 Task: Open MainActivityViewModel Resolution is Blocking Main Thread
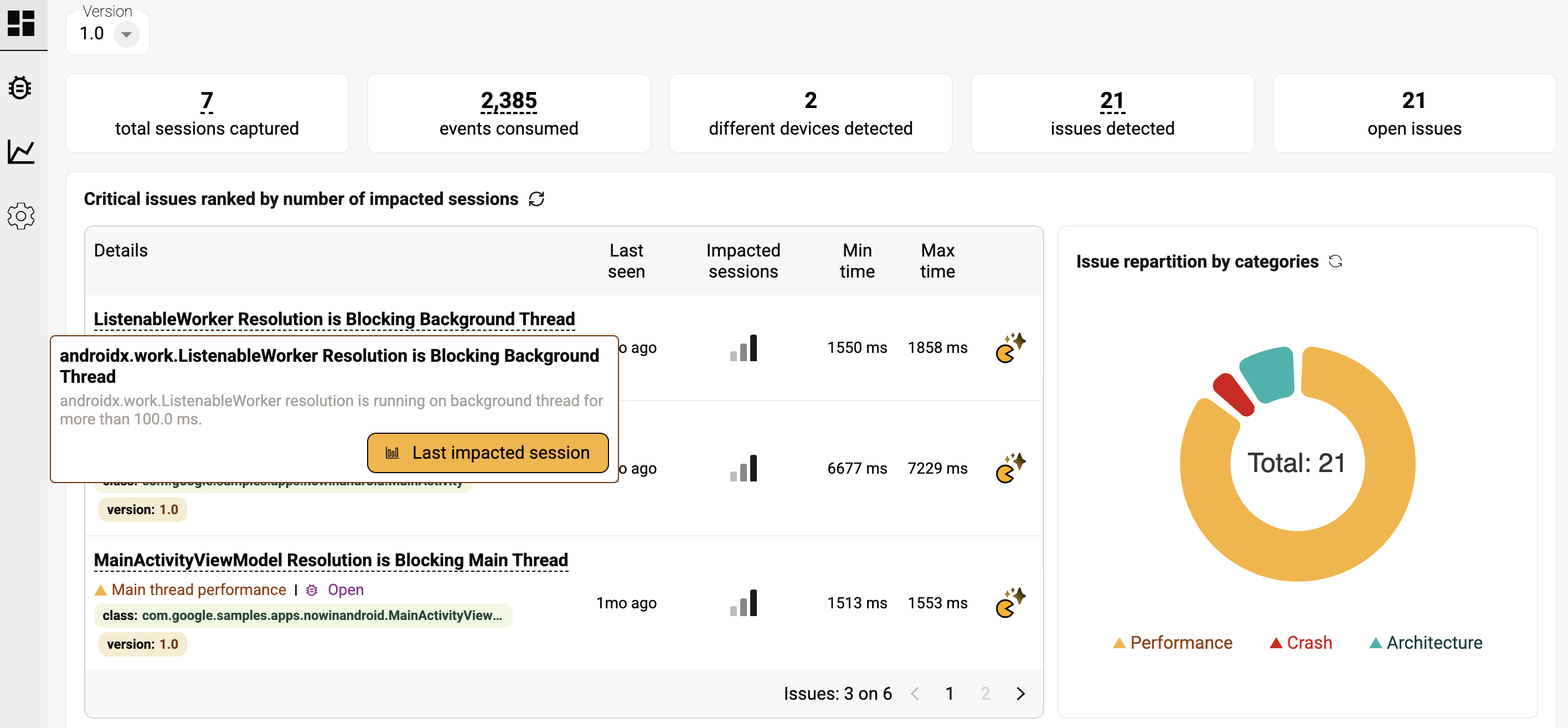click(x=331, y=560)
